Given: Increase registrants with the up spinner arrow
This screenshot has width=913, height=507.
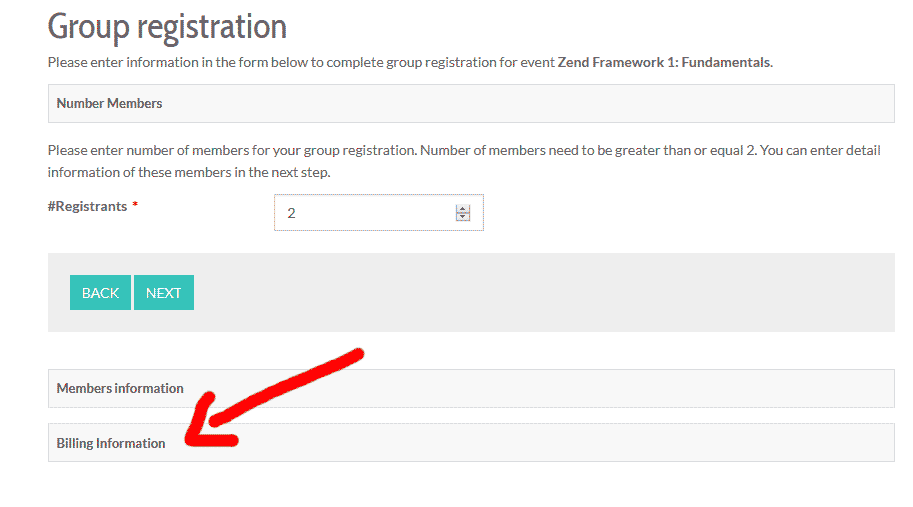Looking at the screenshot, I should click(462, 208).
